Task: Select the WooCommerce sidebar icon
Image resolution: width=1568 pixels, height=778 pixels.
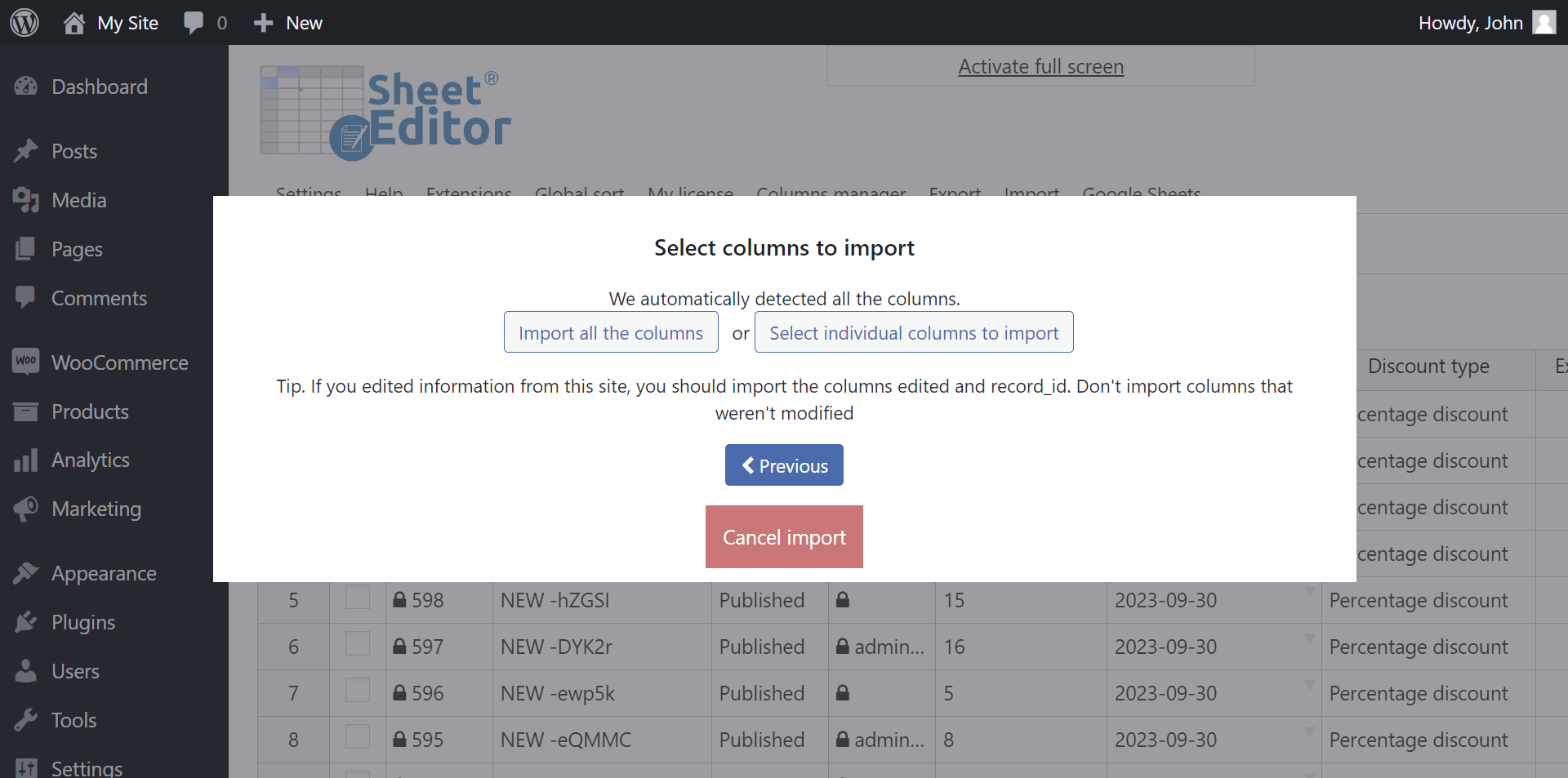Action: [27, 362]
